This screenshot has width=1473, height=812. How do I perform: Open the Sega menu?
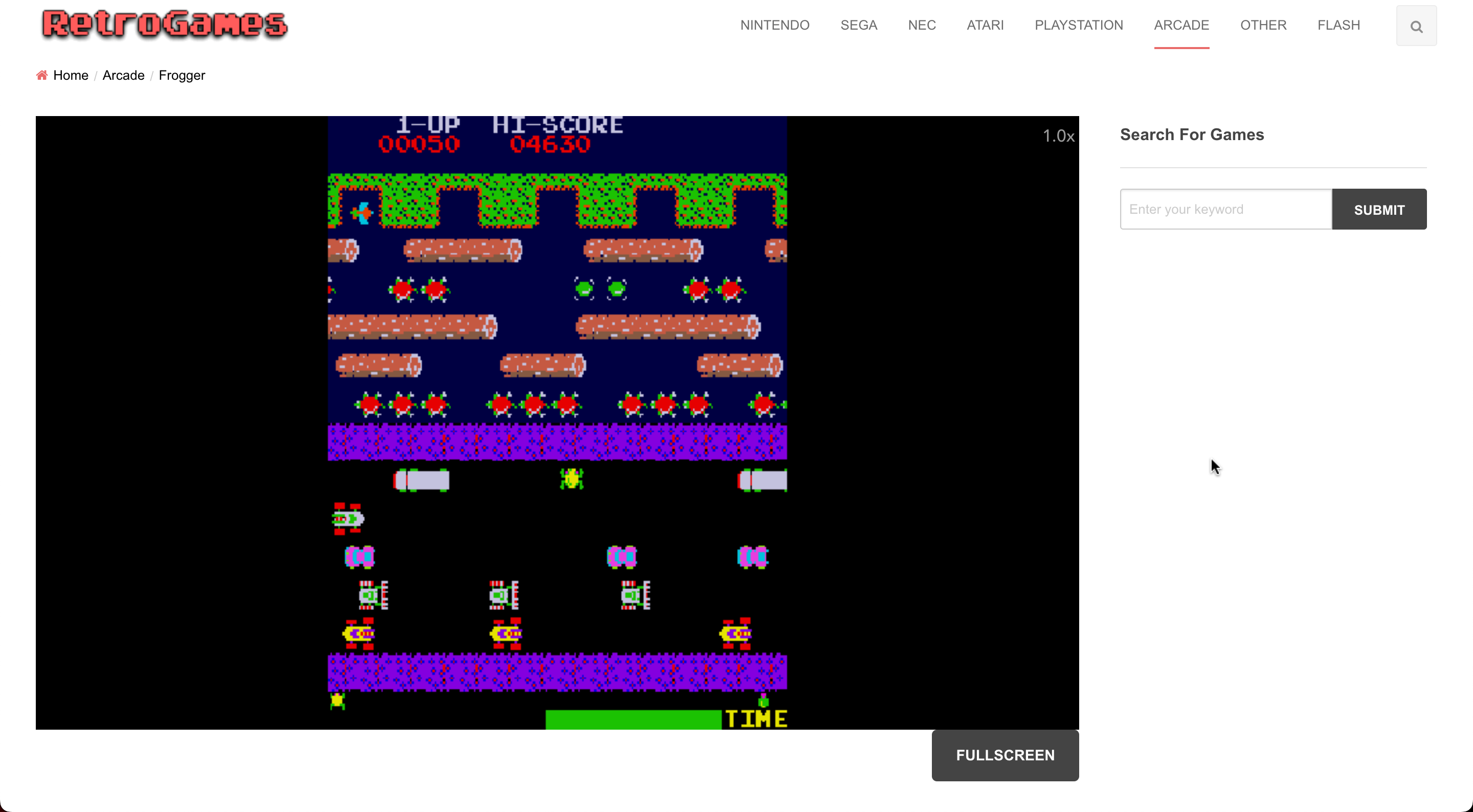pyautogui.click(x=858, y=25)
